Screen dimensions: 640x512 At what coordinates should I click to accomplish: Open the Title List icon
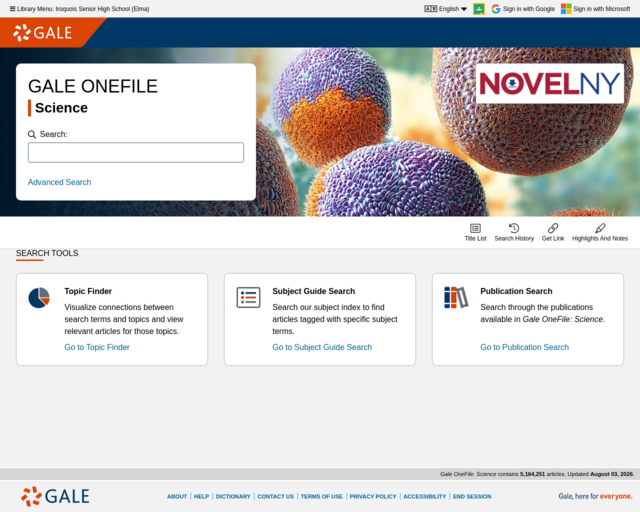[476, 228]
